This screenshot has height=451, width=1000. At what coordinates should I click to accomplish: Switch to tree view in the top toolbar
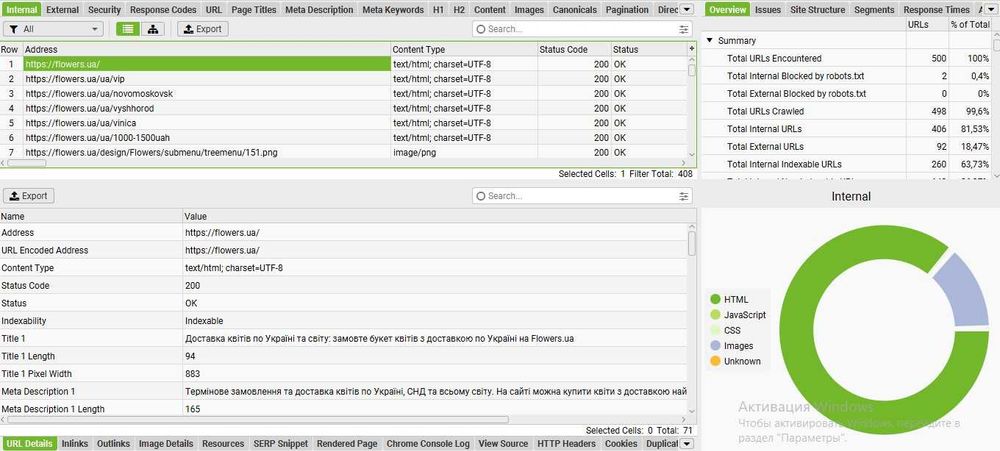click(152, 29)
